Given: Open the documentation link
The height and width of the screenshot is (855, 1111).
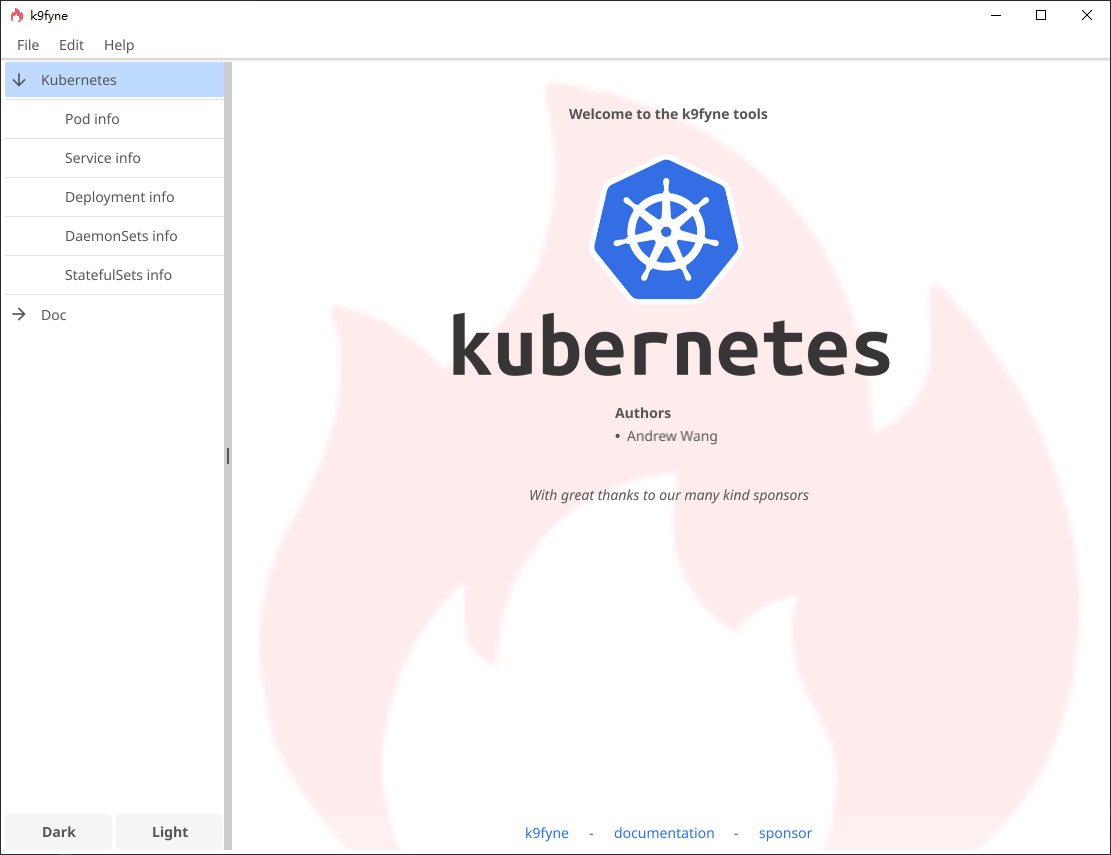Looking at the screenshot, I should (x=664, y=833).
